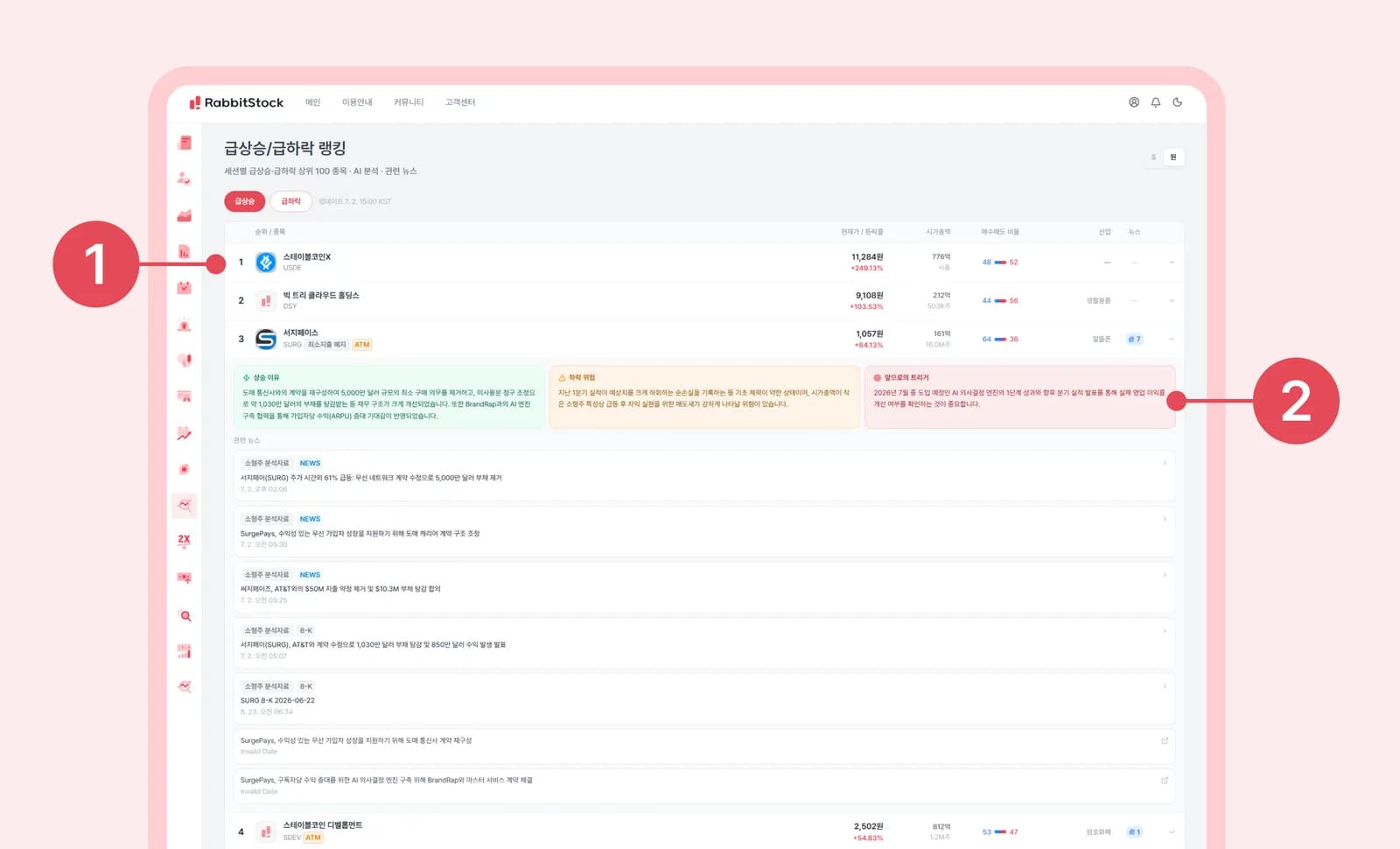
Task: Open arrow on AT&T $50M news card
Action: (x=1165, y=574)
